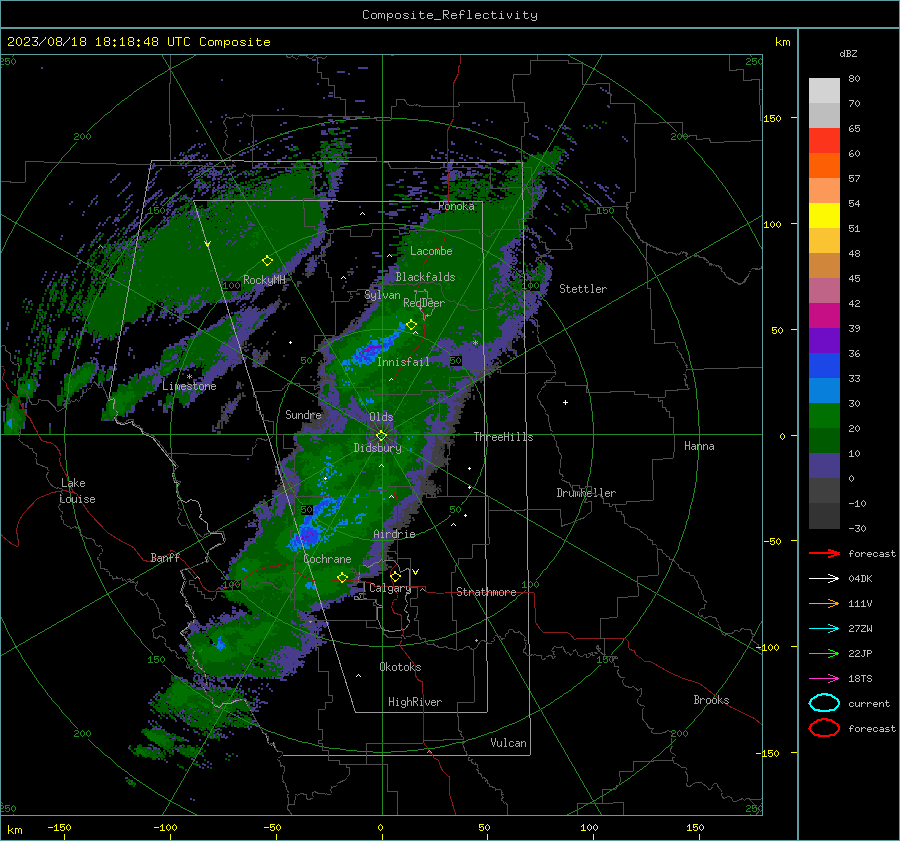Click the Sundre town label

(303, 414)
